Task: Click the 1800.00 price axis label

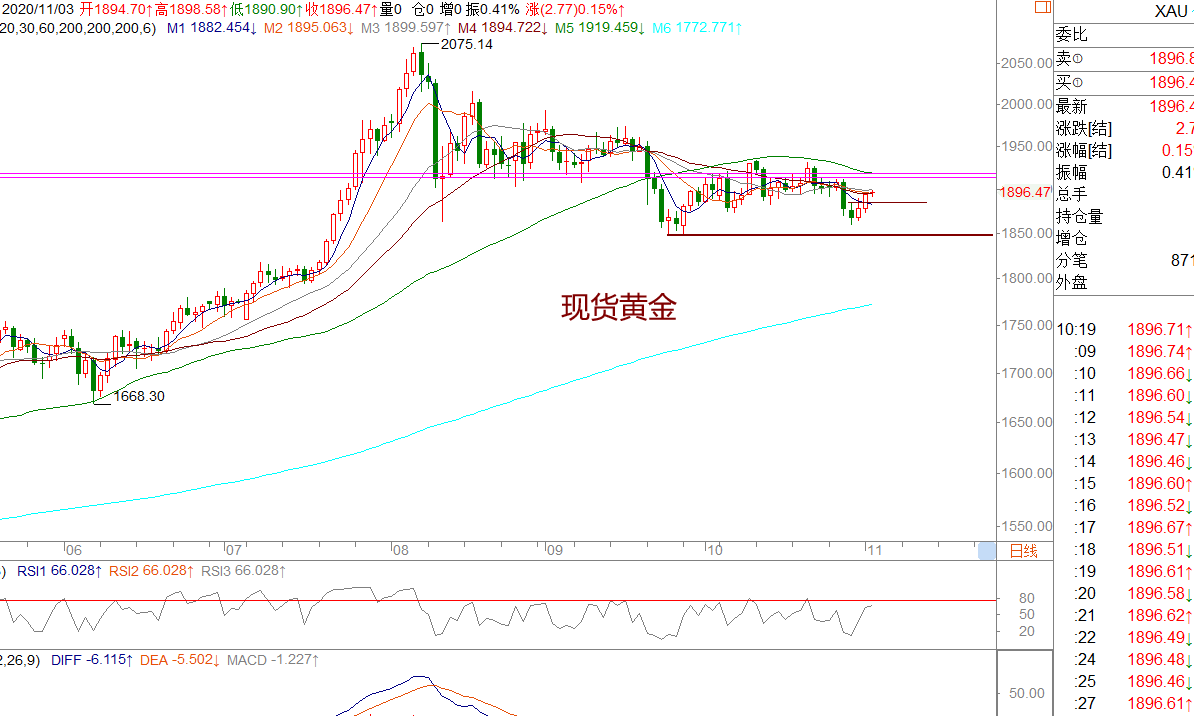Action: (x=1026, y=278)
